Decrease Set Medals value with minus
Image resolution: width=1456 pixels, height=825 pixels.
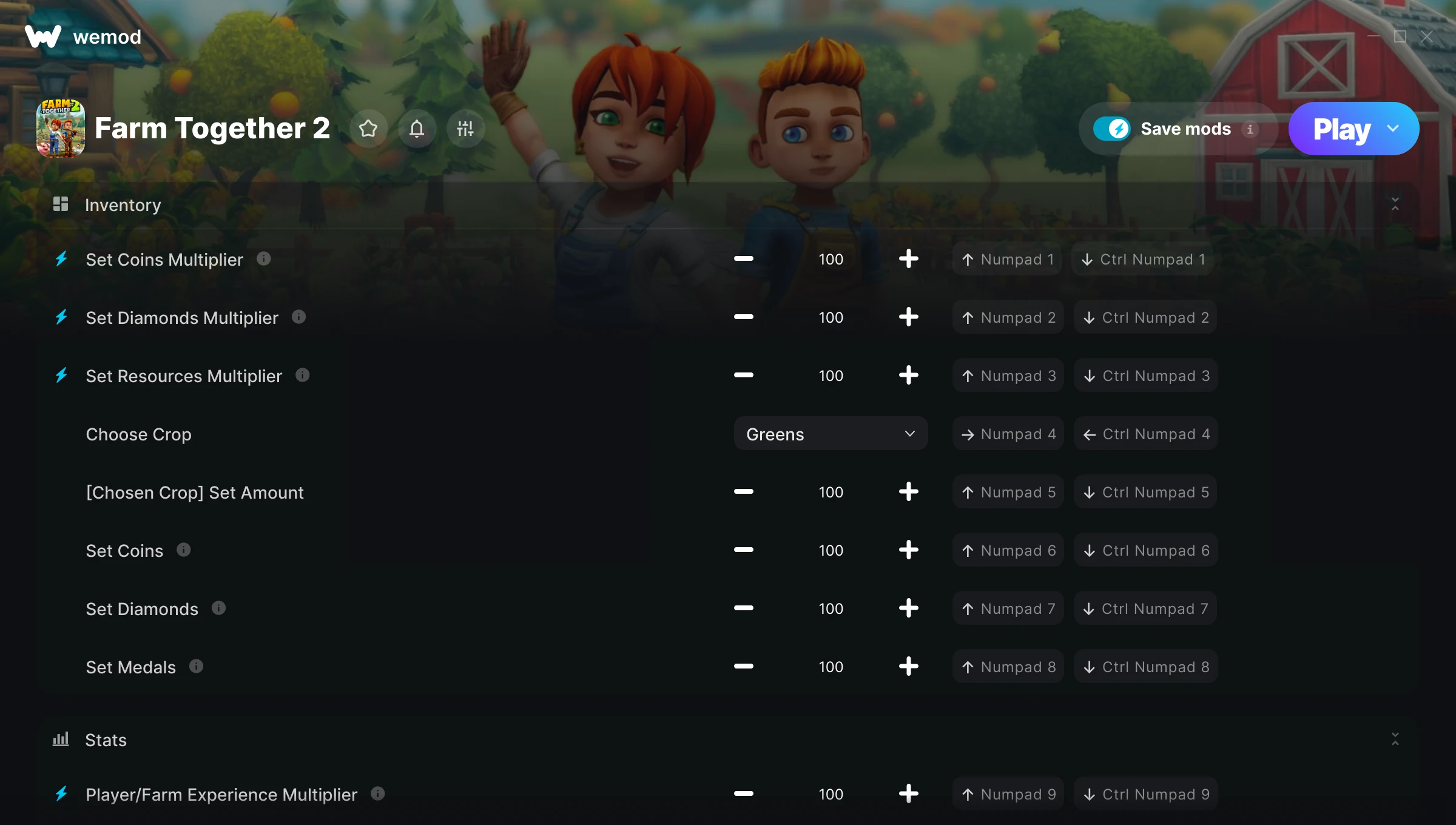(743, 667)
